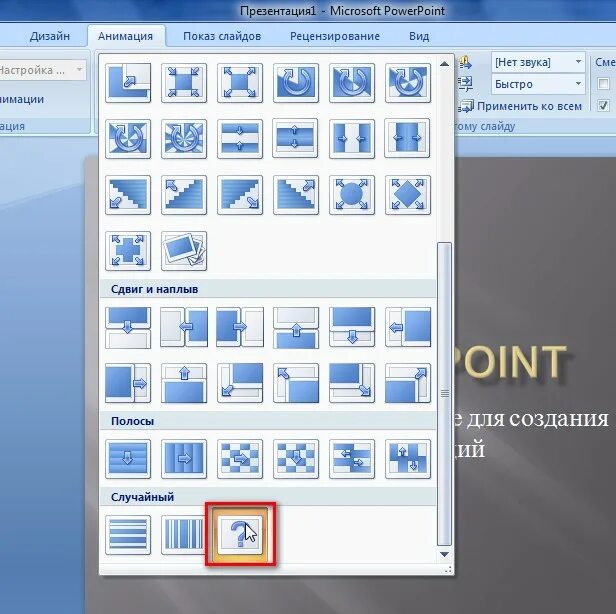Open the Показ слайдов tab
Screen dimensions: 616x614
click(x=222, y=36)
